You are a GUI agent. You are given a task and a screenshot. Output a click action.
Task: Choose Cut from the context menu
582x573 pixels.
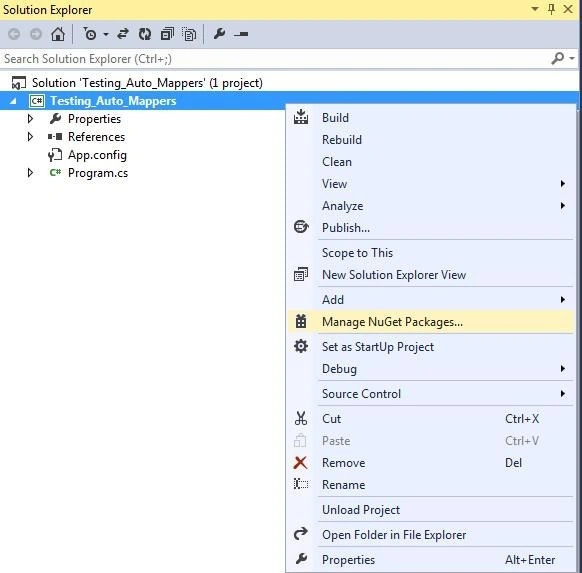[331, 419]
